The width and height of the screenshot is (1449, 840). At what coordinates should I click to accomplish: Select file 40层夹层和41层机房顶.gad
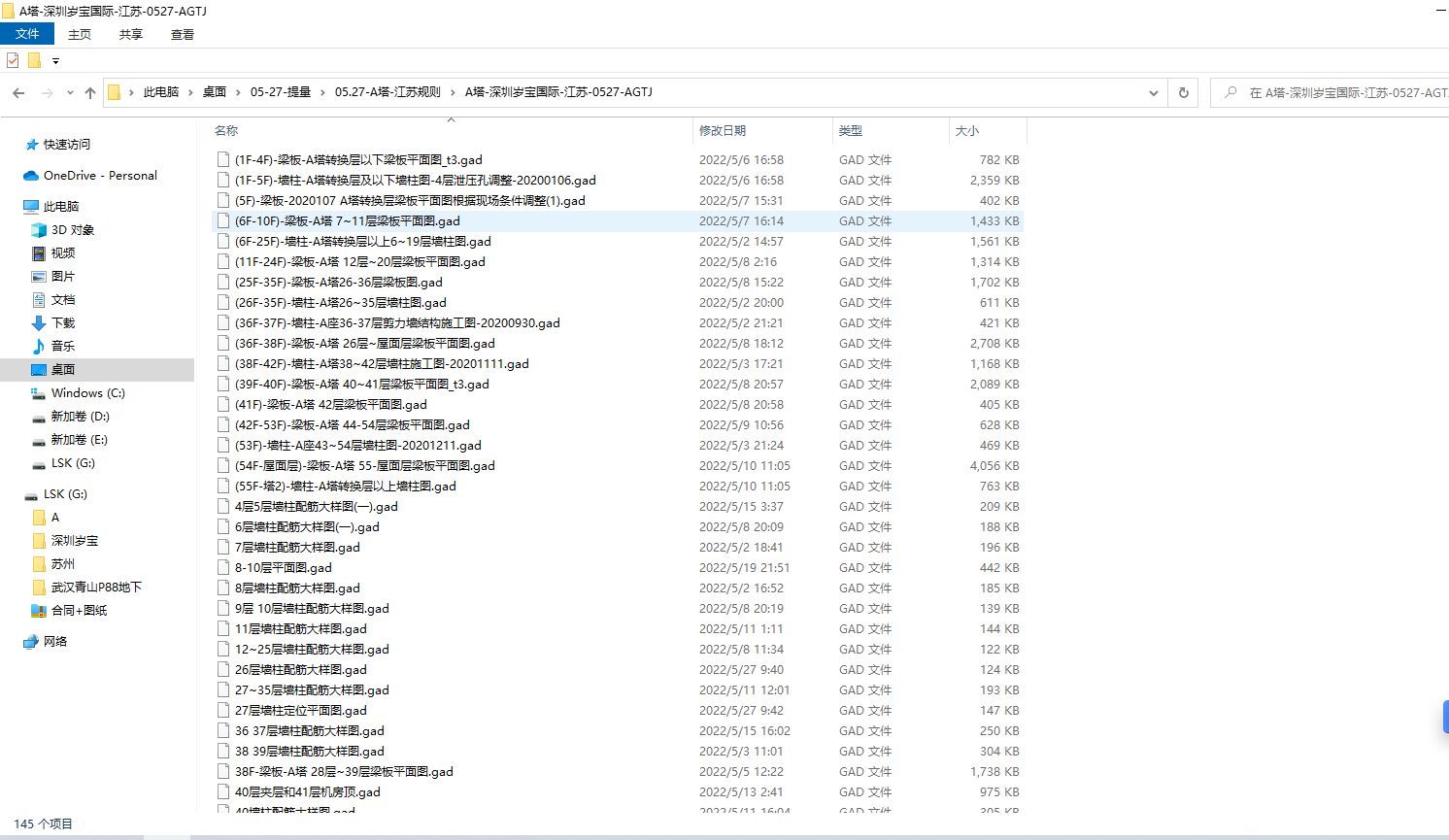coord(308,791)
